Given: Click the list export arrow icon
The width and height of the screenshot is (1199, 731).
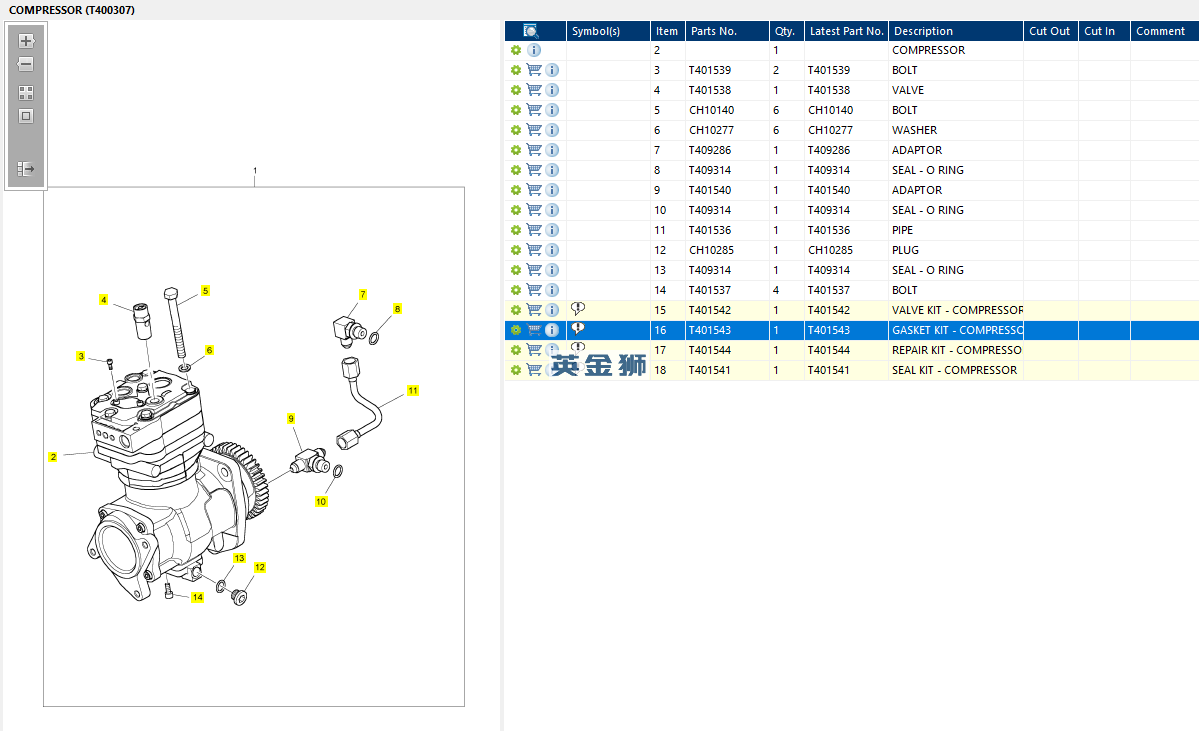Looking at the screenshot, I should tap(26, 169).
